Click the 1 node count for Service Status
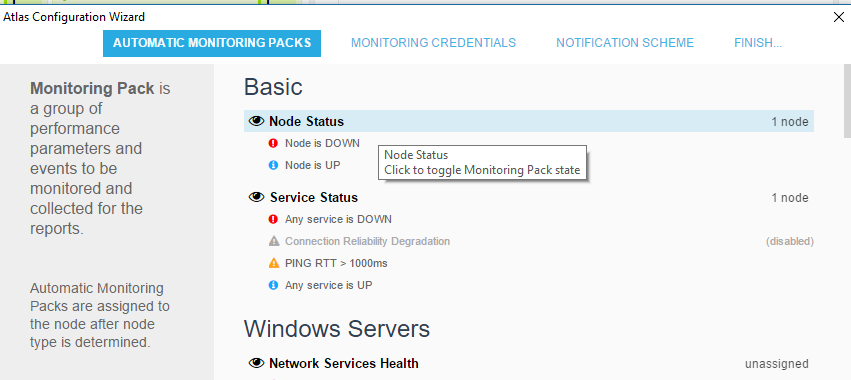This screenshot has height=380, width=851. coord(790,198)
